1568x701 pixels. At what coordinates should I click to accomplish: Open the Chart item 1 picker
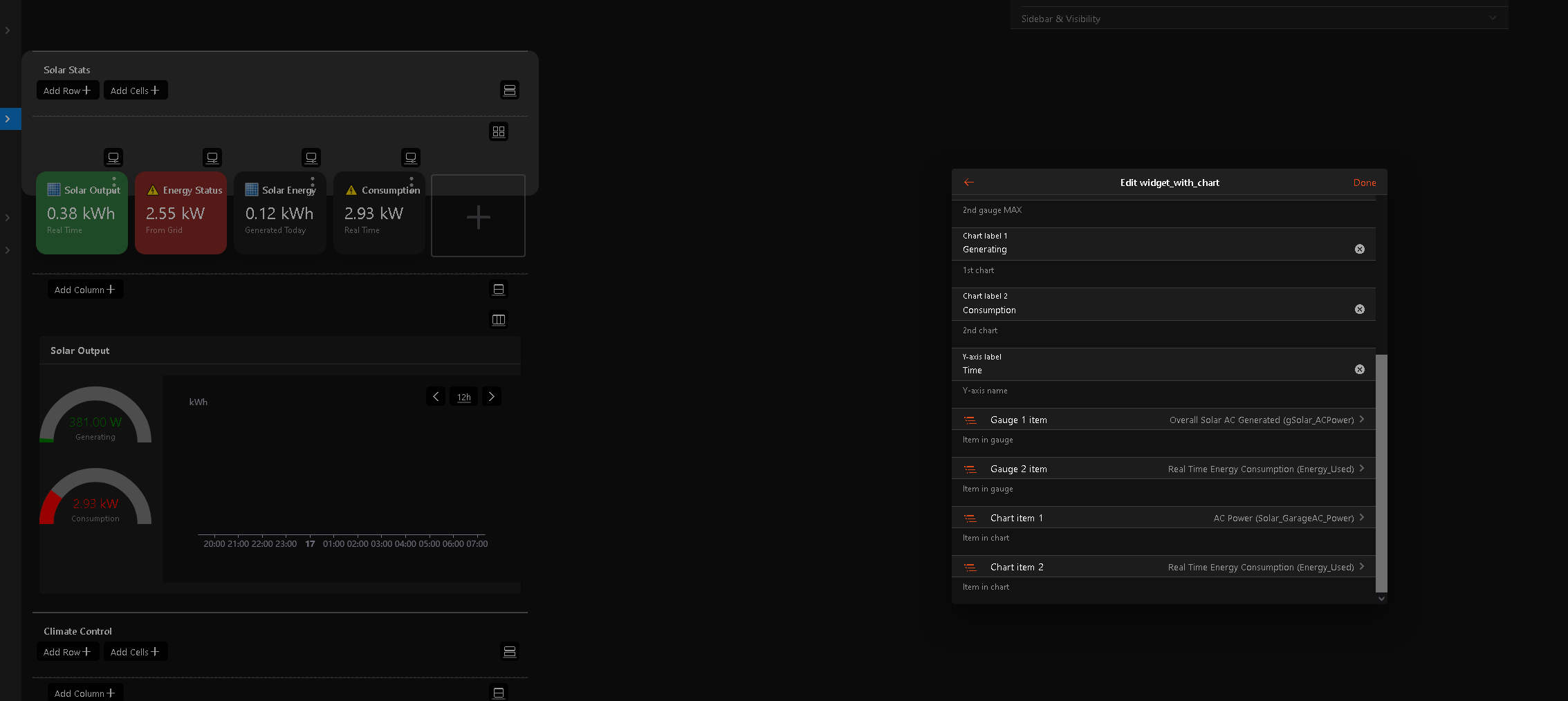1163,518
